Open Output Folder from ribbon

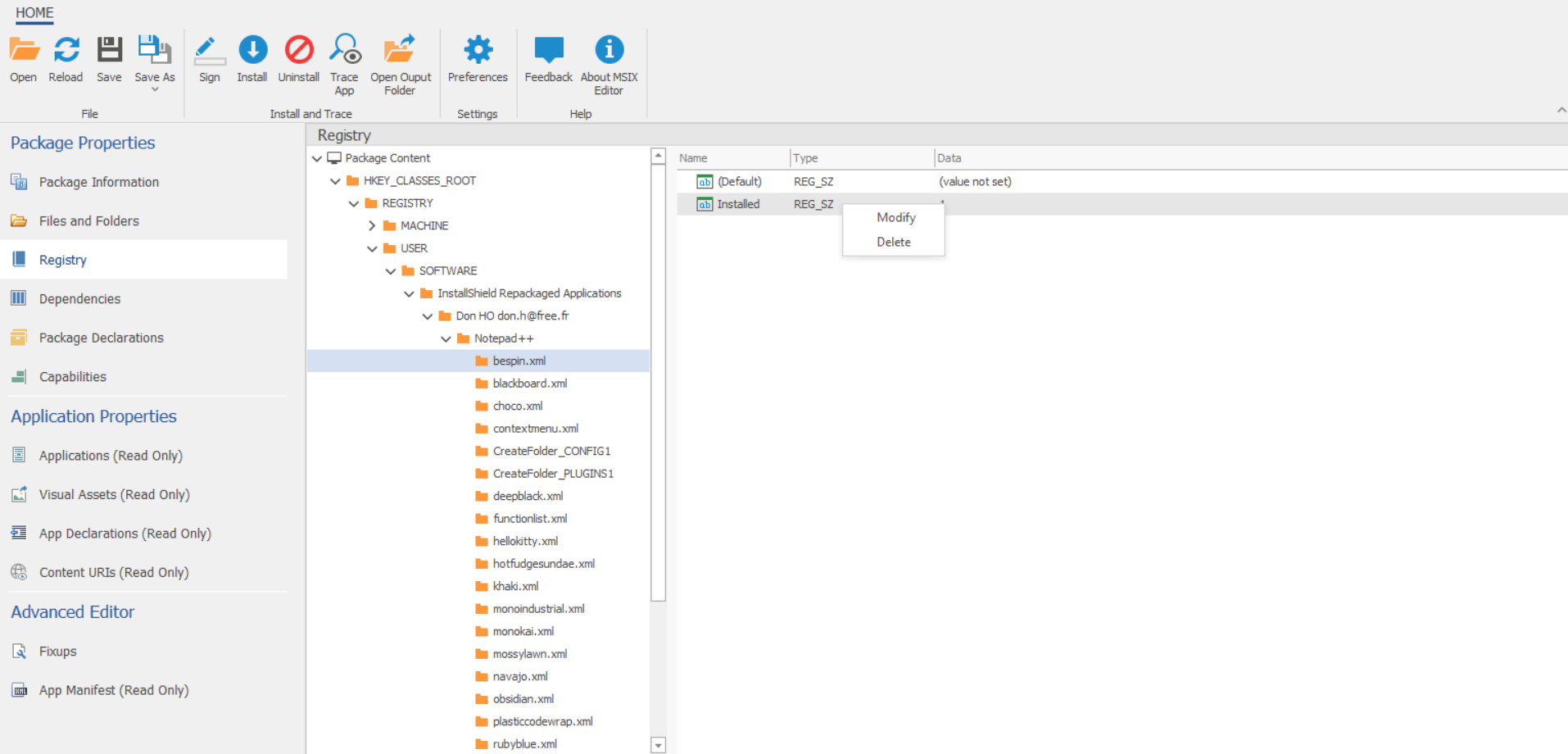click(400, 50)
